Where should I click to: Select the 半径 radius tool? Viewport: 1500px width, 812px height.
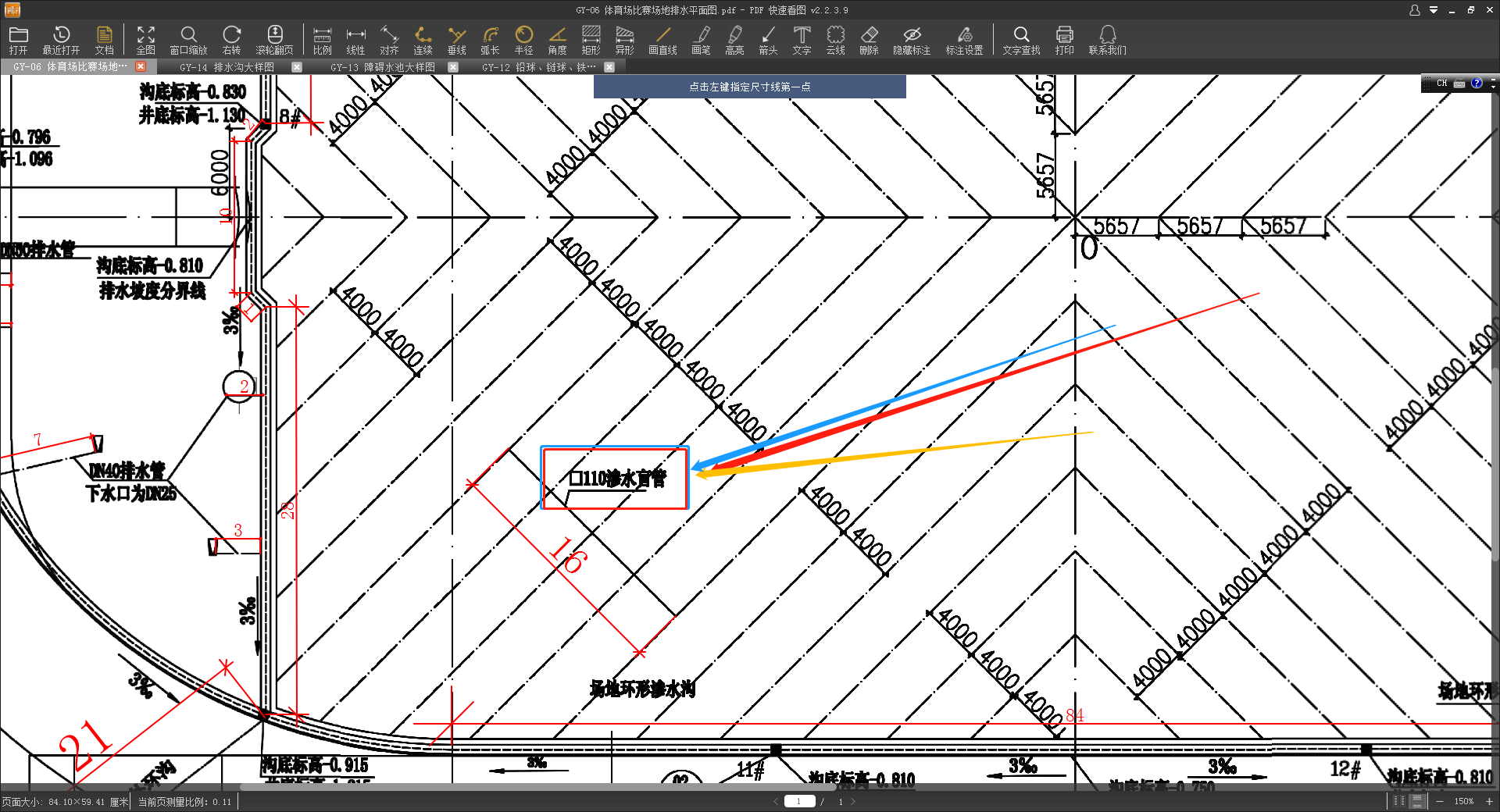pyautogui.click(x=523, y=40)
